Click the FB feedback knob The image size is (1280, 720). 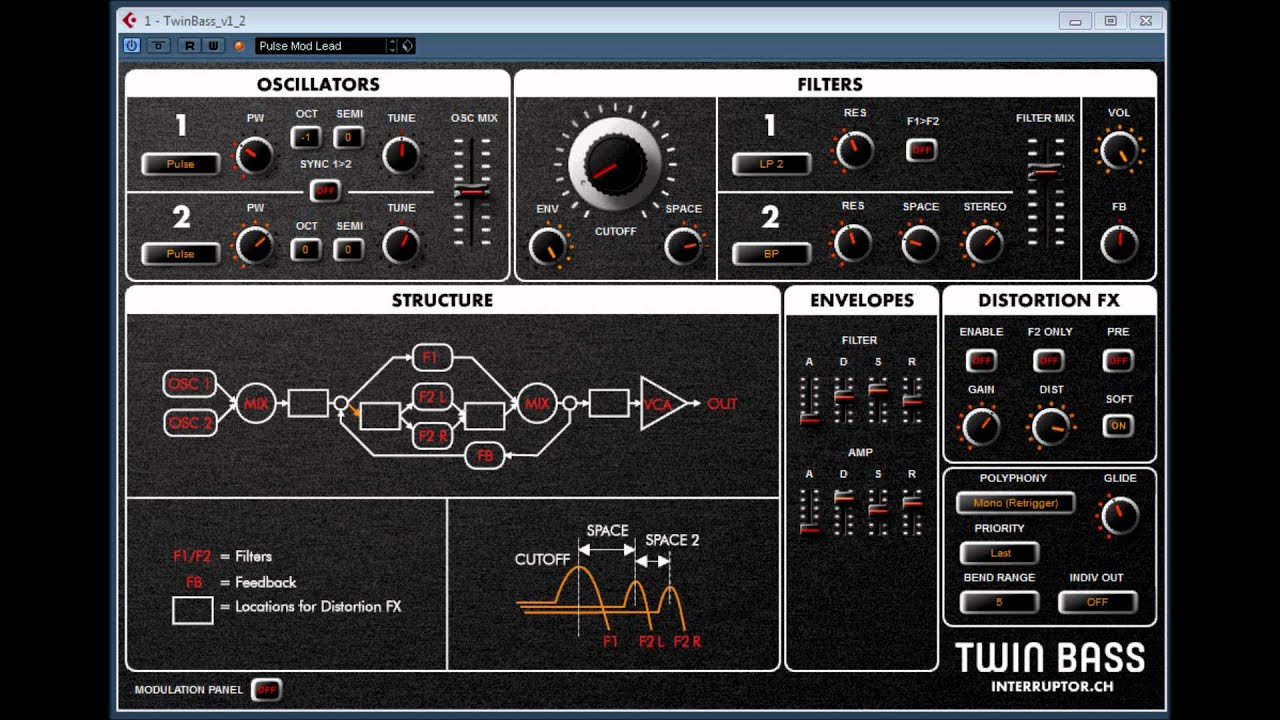click(x=1118, y=244)
